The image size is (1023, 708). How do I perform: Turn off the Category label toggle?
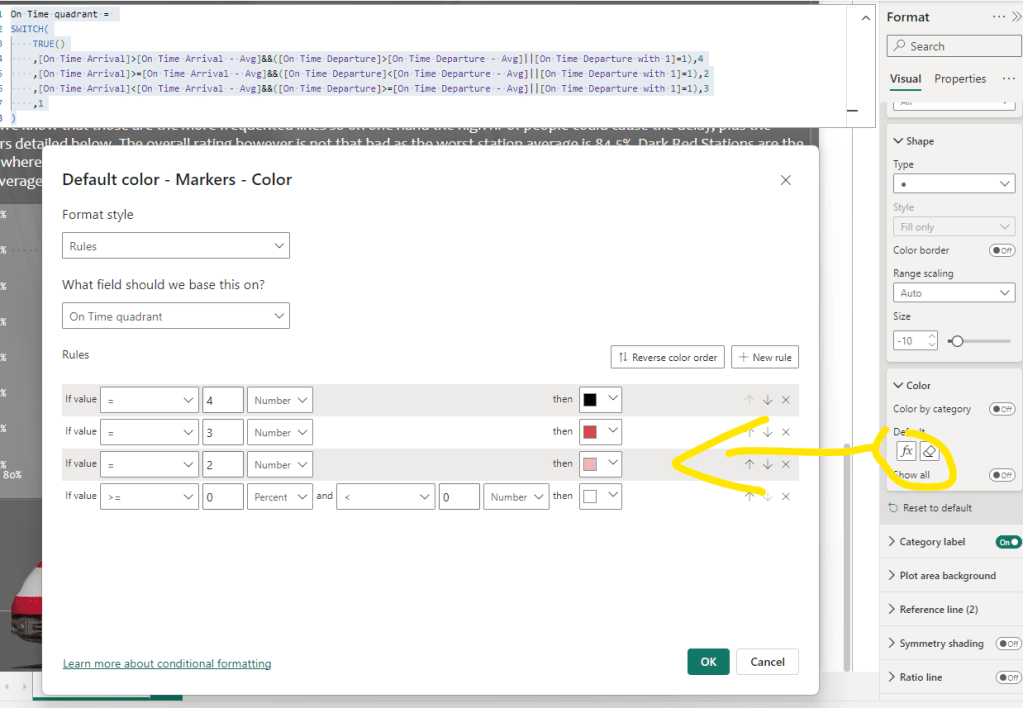click(x=1008, y=542)
